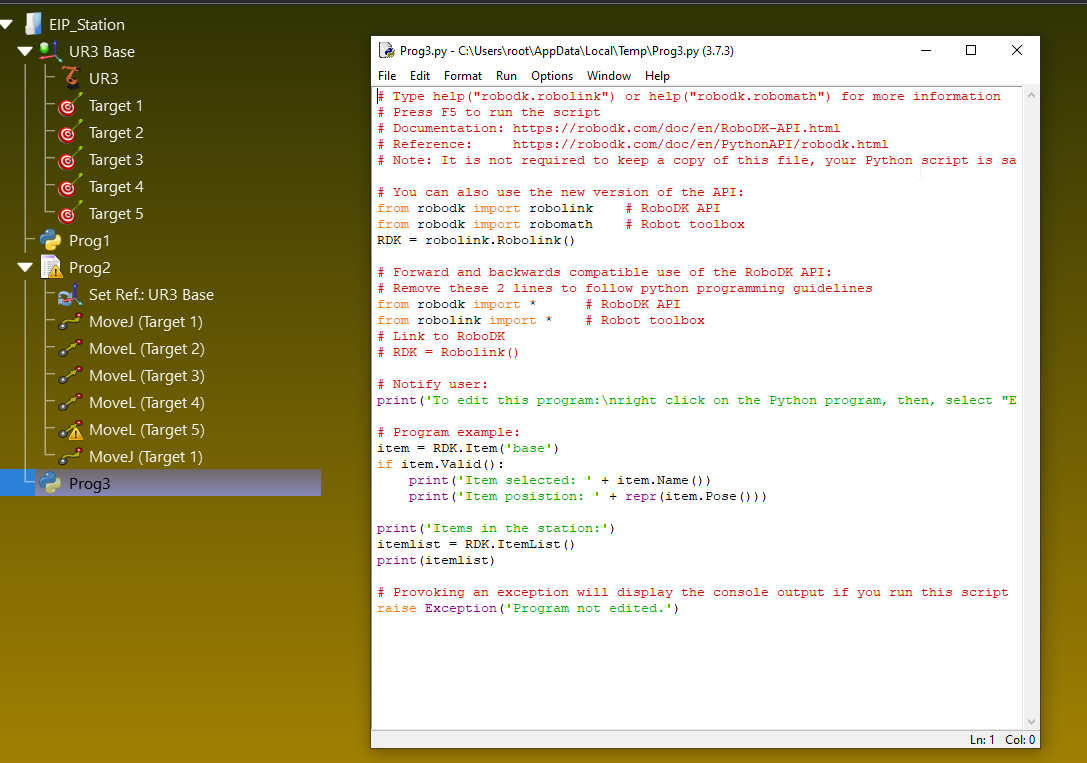Image resolution: width=1087 pixels, height=763 pixels.
Task: Select MoveL (Target 2) instruction text
Action: click(x=146, y=349)
